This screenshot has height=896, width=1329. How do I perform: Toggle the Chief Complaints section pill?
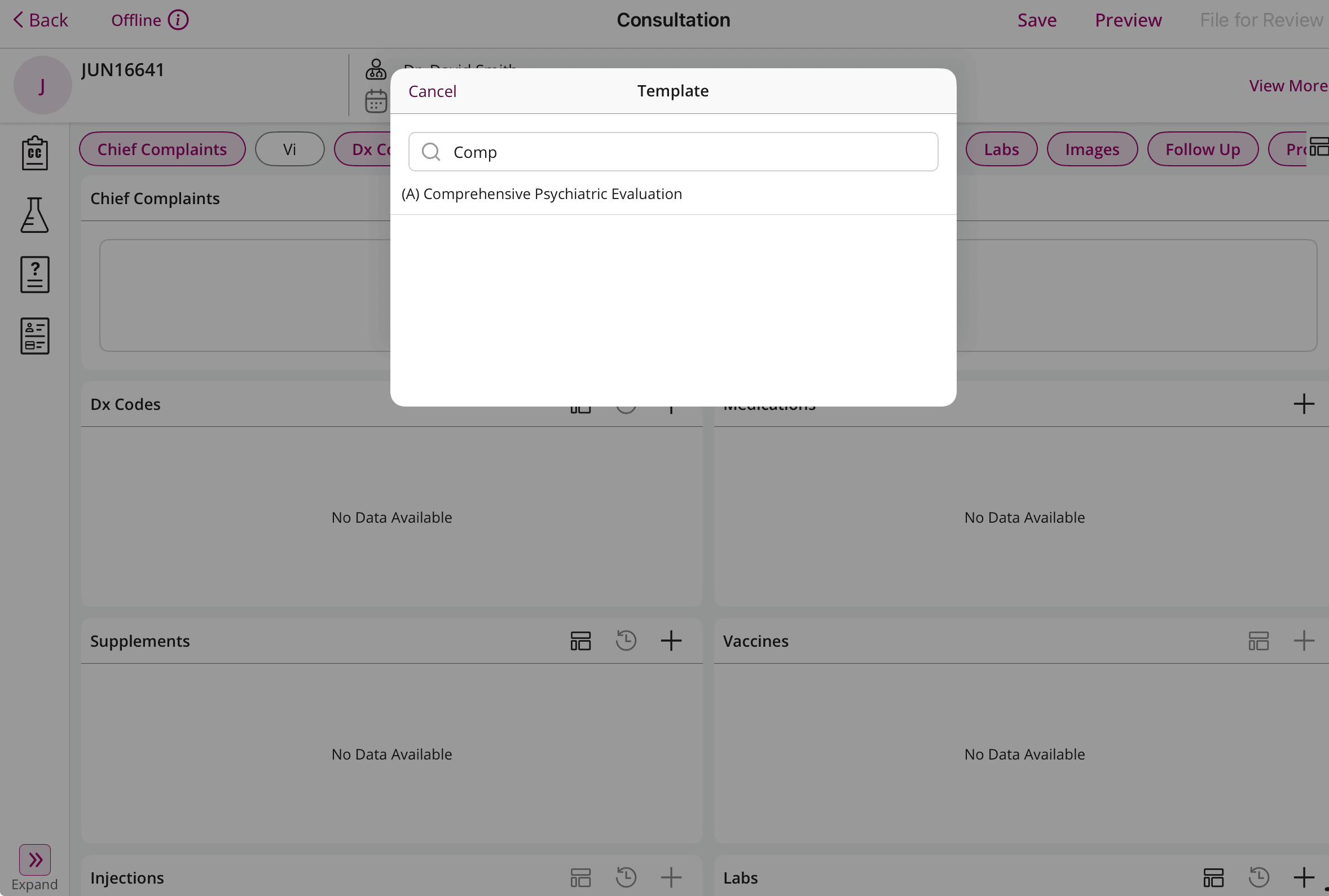[162, 149]
